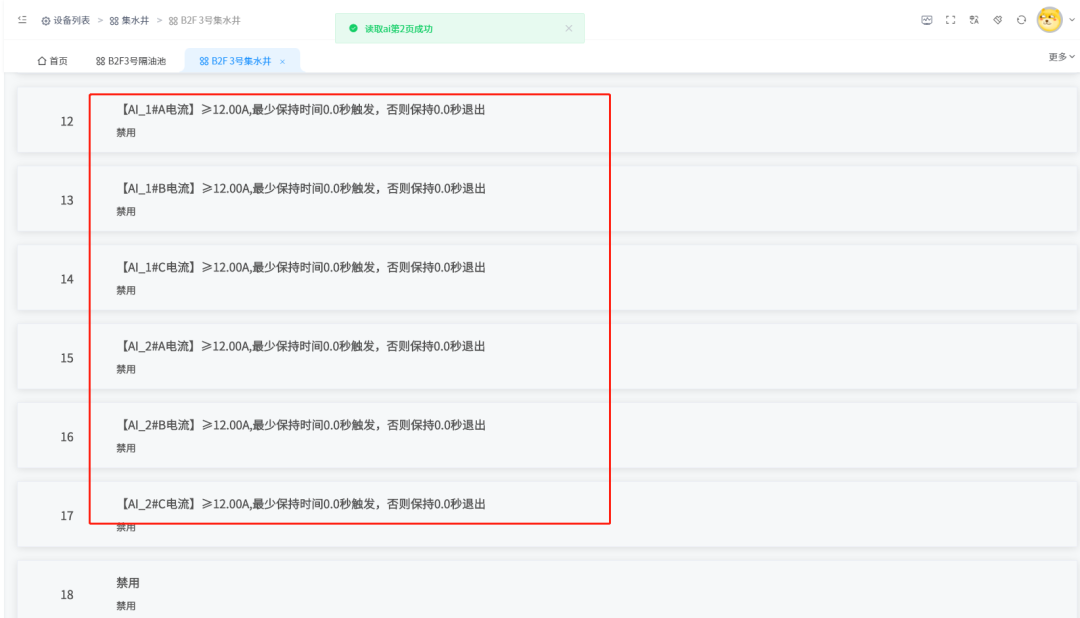Close the B2F 3号集水井 tab
This screenshot has height=618, width=1080.
[283, 60]
